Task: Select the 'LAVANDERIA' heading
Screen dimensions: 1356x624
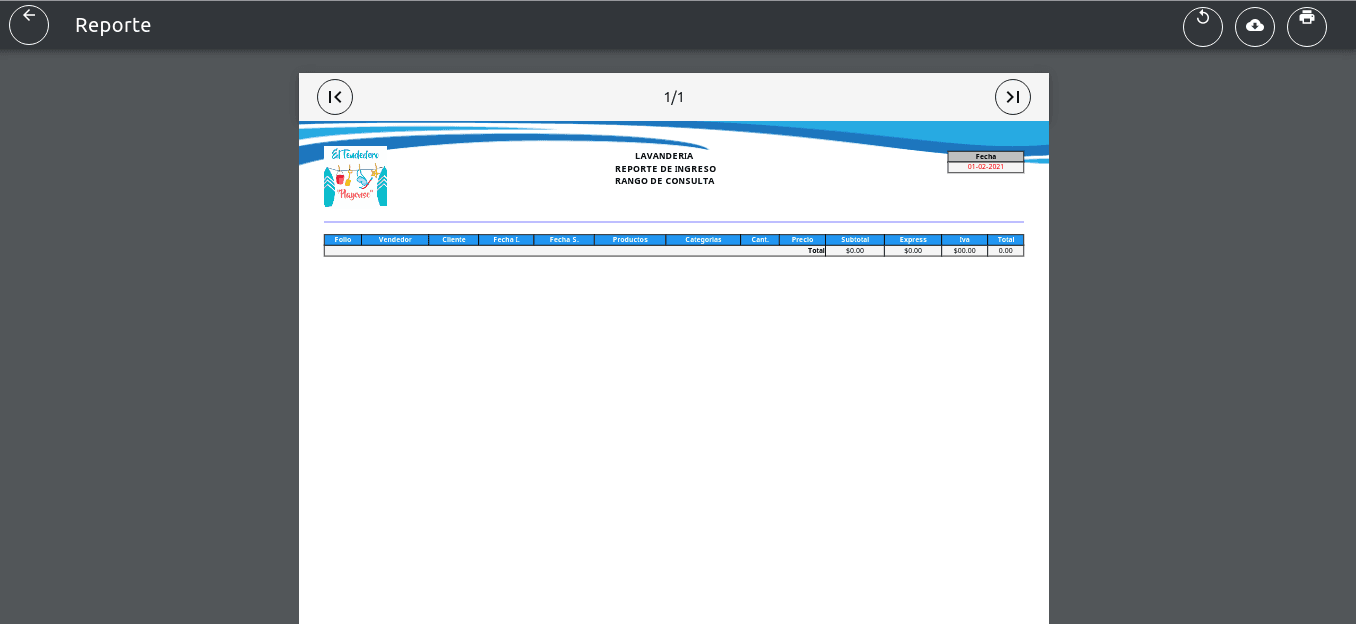Action: point(664,156)
